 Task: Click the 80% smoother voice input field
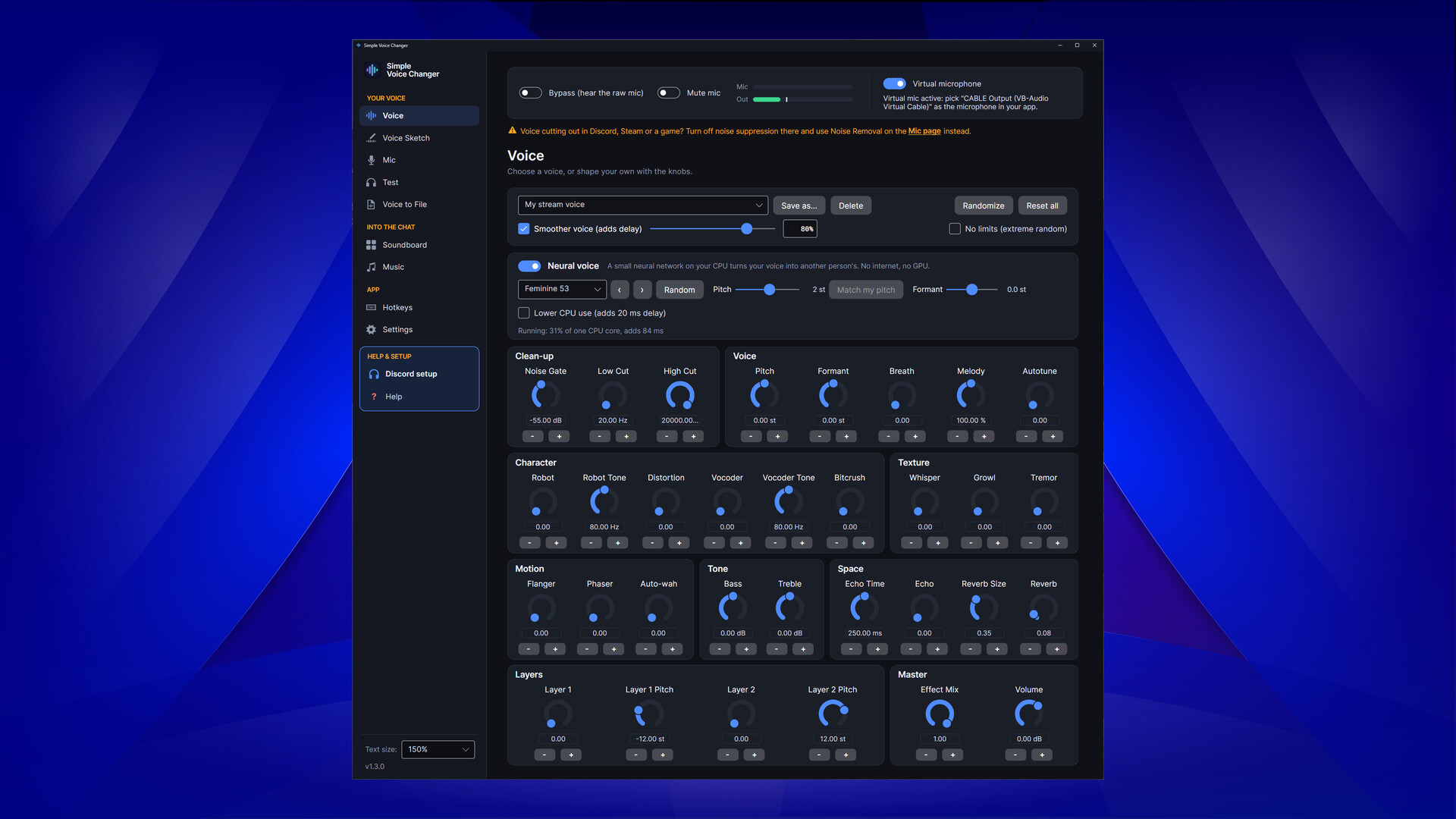point(800,228)
